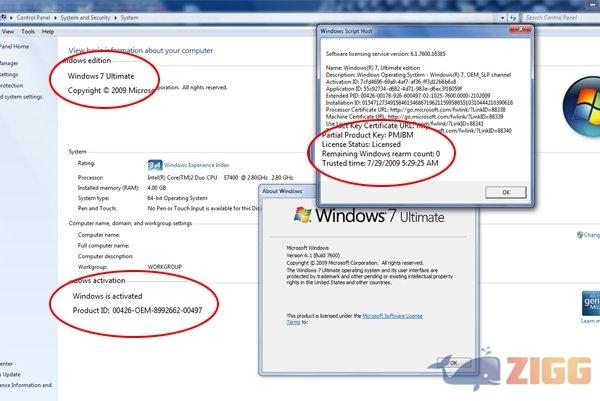Open the Help menu
The height and width of the screenshot is (401, 600).
click(x=48, y=32)
